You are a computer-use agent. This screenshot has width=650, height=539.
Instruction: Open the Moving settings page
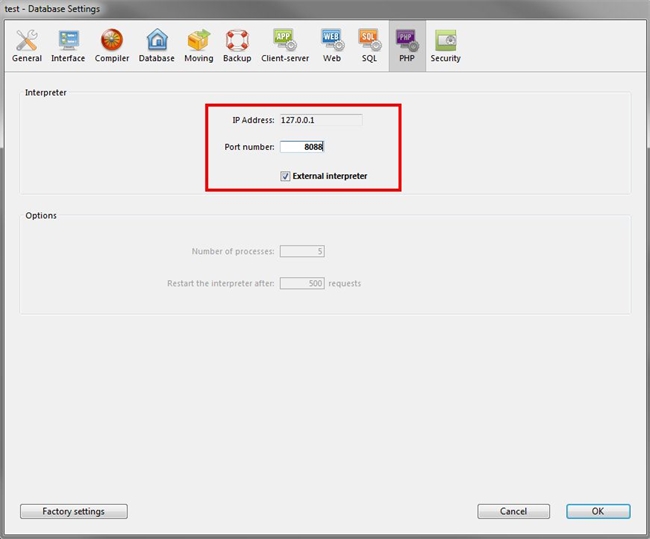click(198, 45)
